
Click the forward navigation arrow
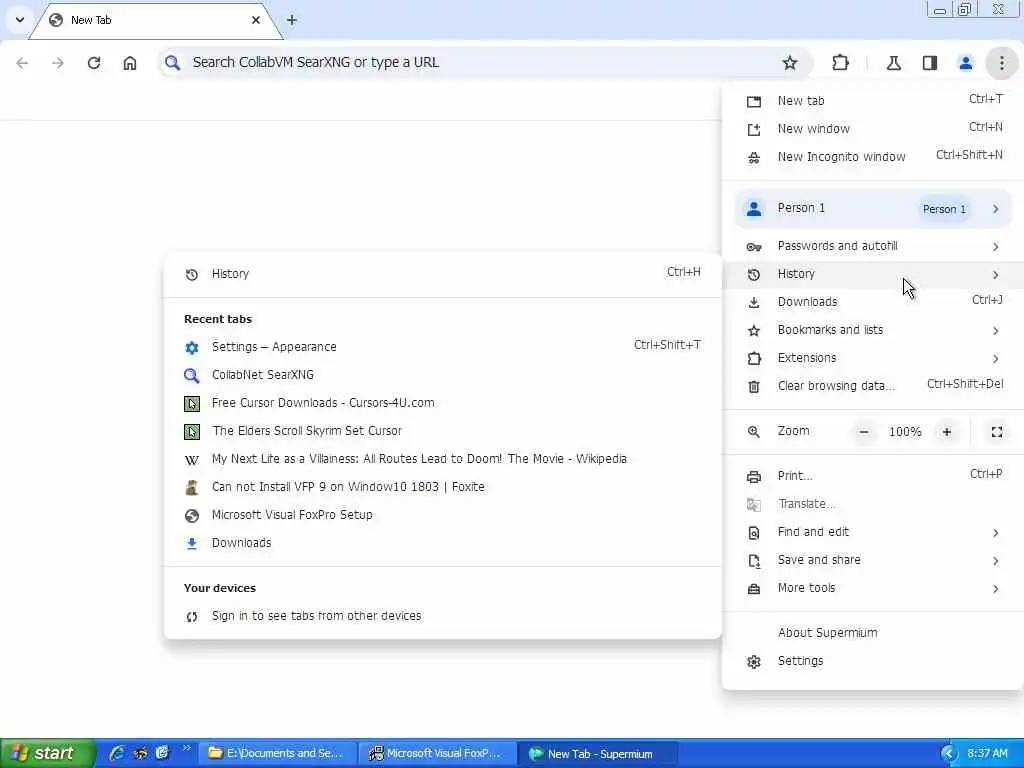58,63
